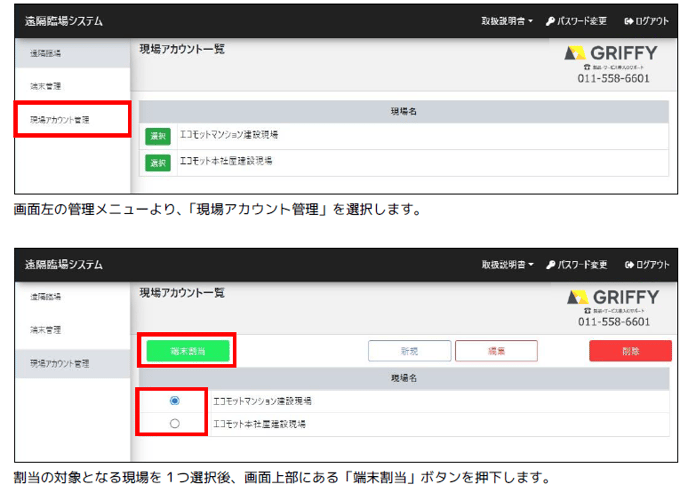Screen dimensions: 688x492
Task: Click the GRIFFY logo in the lower screenshot
Action: coord(612,297)
